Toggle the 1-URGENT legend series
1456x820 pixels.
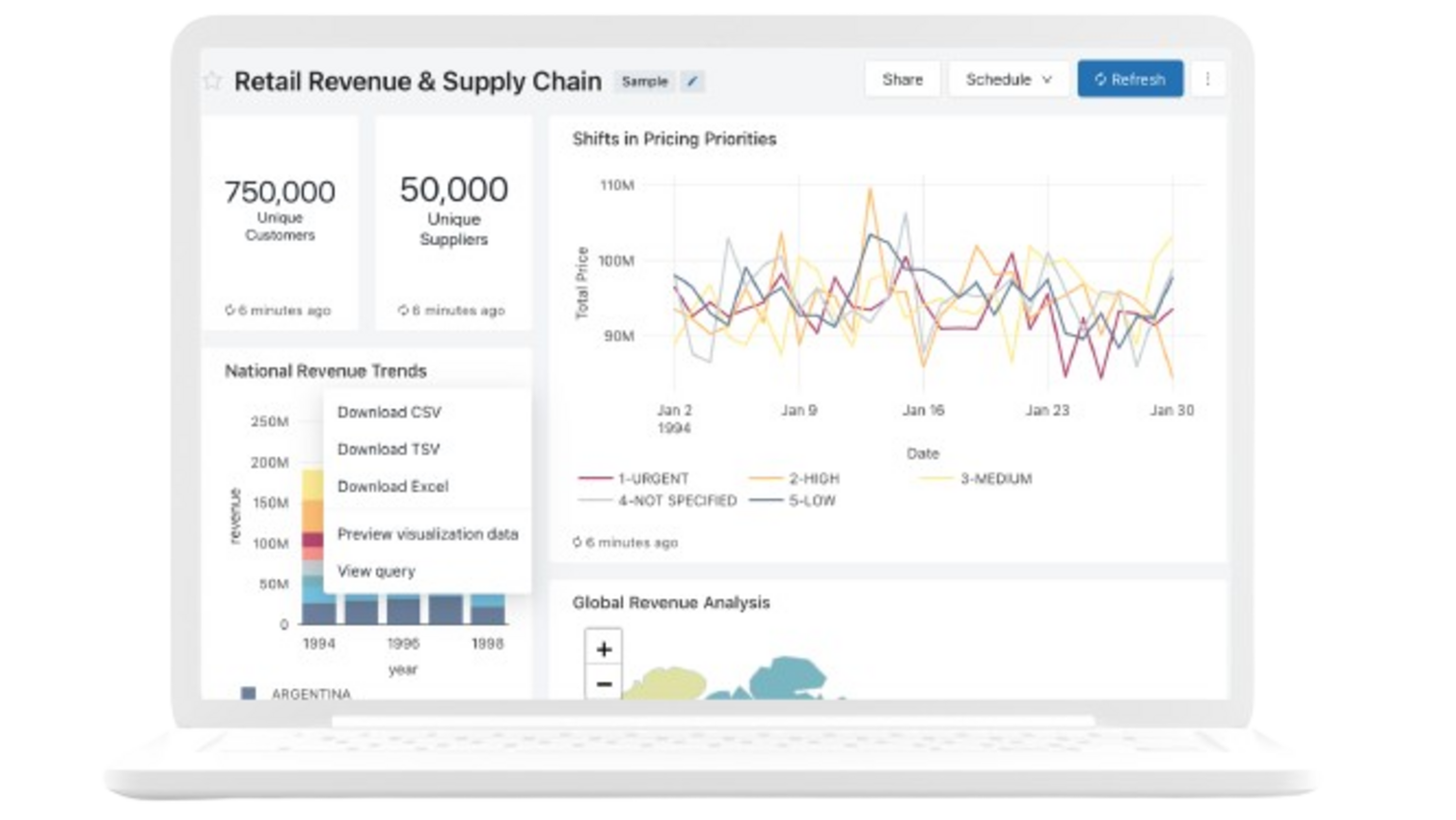[x=634, y=478]
